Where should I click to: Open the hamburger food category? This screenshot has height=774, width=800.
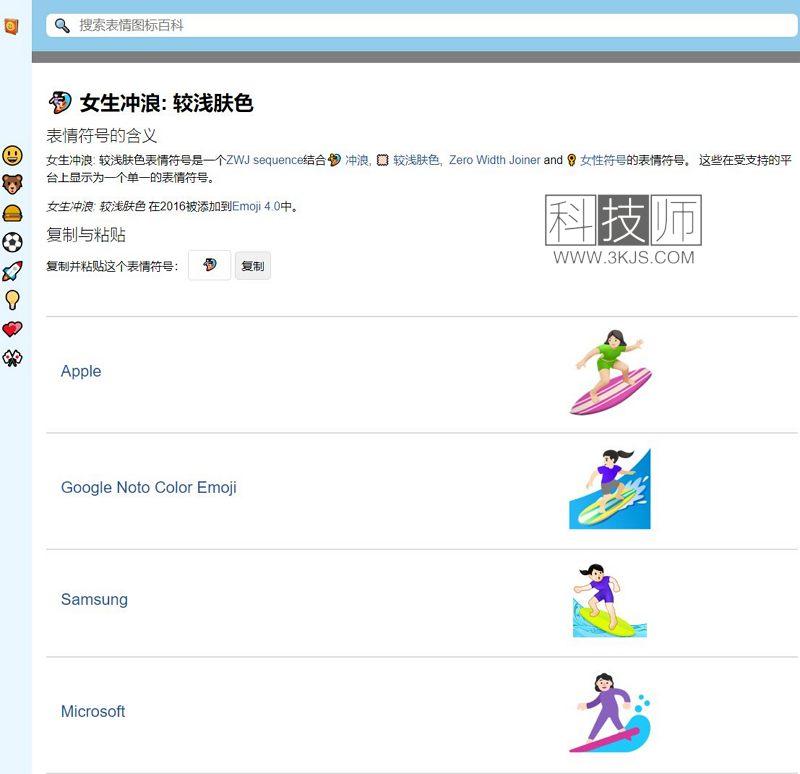12,213
